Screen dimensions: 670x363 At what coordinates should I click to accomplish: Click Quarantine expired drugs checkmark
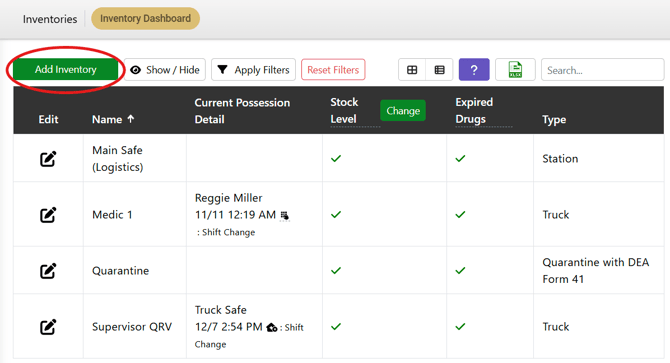pyautogui.click(x=460, y=270)
